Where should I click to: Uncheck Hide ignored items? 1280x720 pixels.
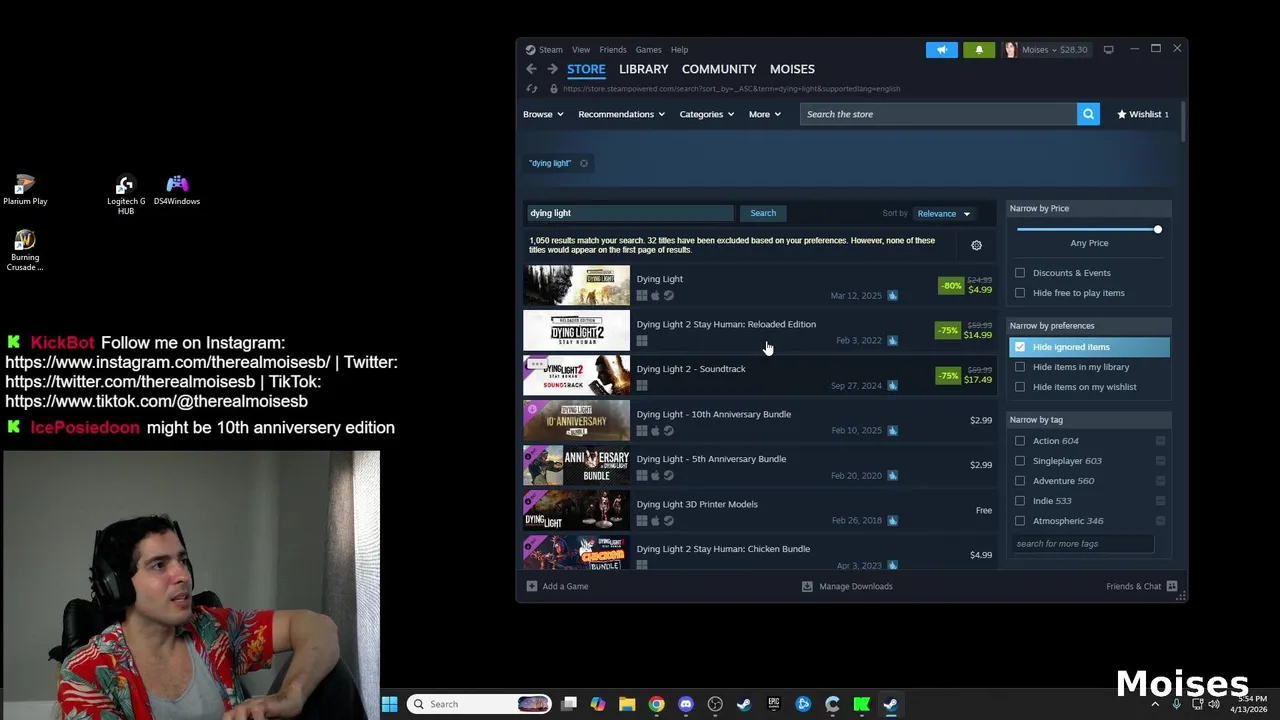[x=1020, y=347]
